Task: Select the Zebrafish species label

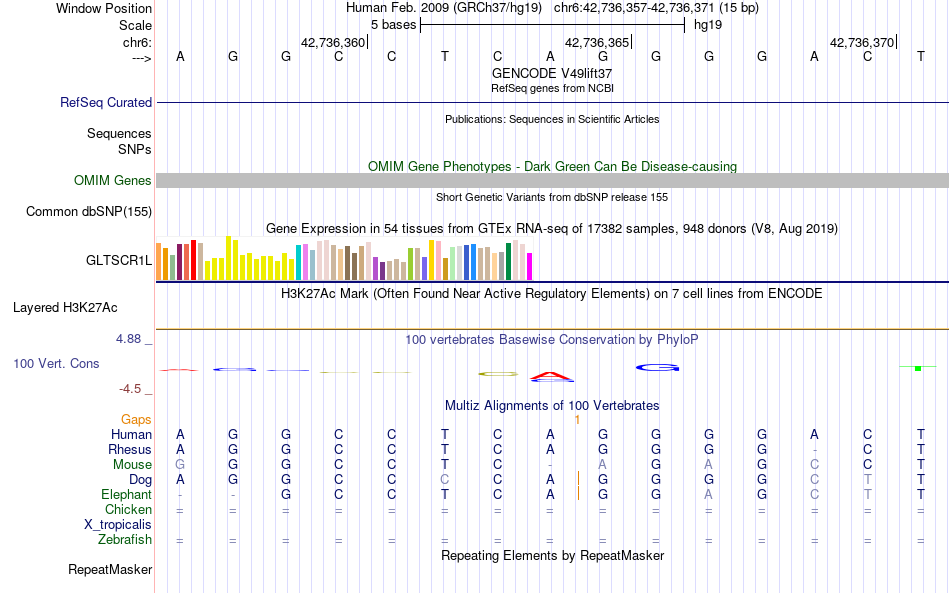Action: [x=125, y=539]
